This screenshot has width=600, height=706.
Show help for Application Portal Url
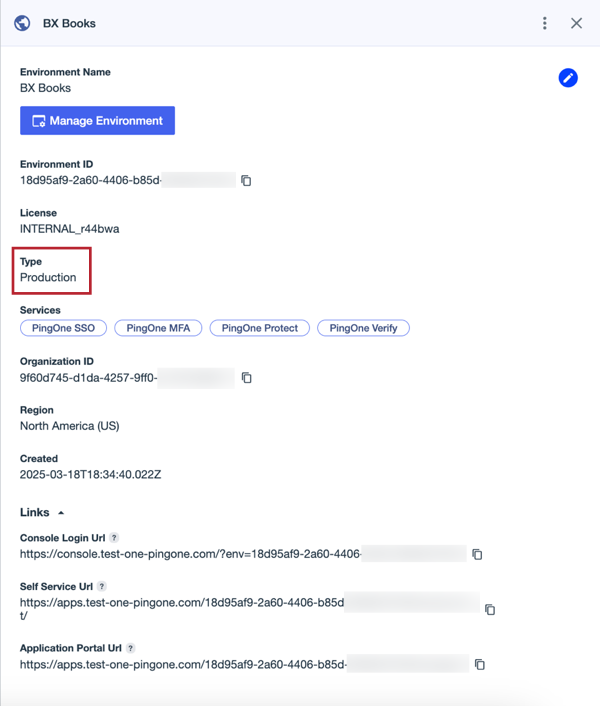coord(132,649)
